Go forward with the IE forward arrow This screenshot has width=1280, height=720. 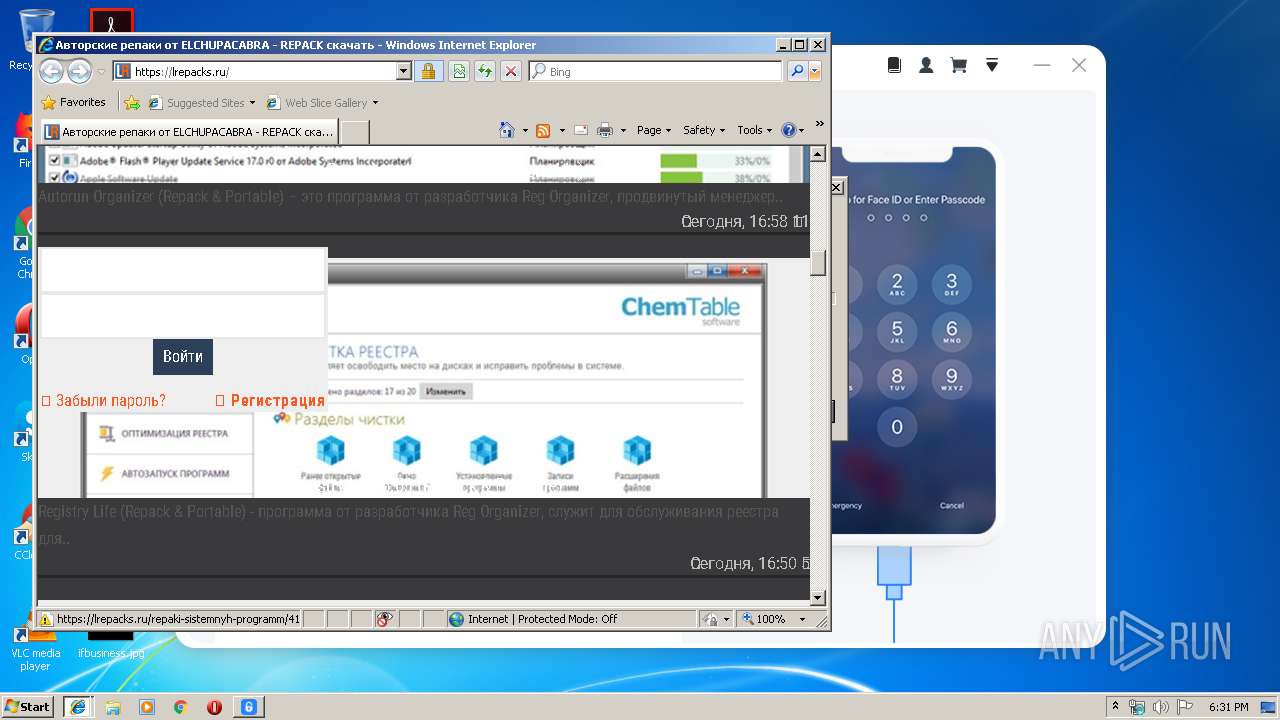[x=79, y=71]
